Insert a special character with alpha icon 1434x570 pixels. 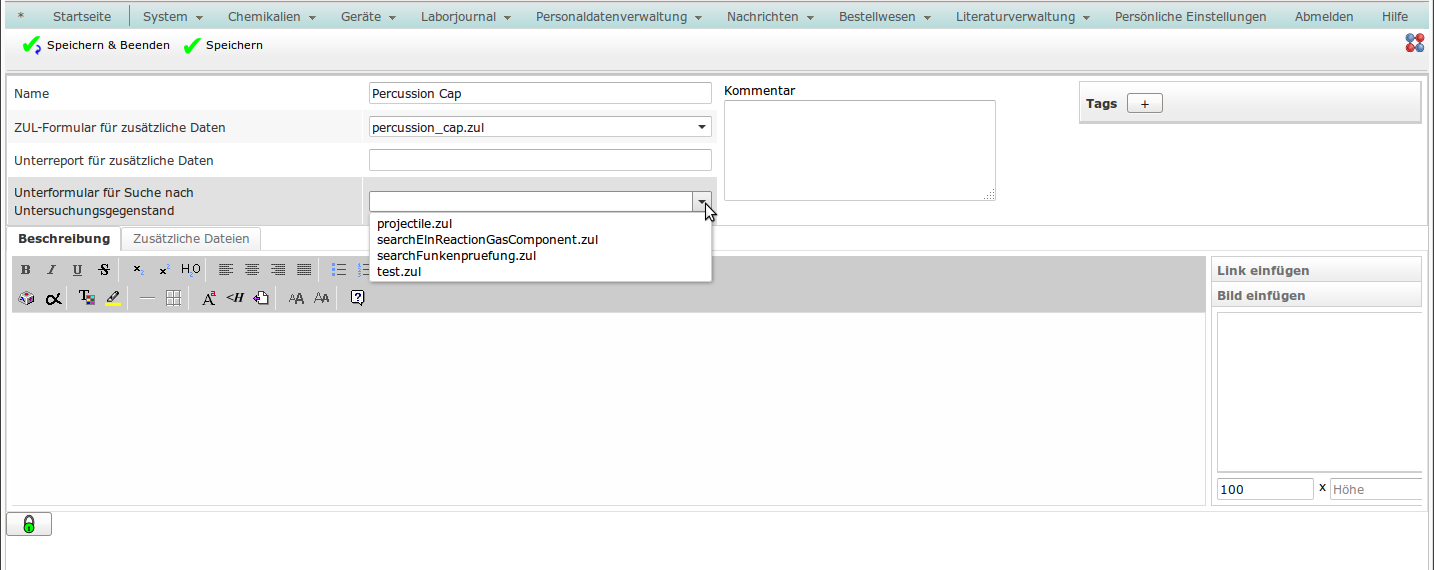click(53, 298)
